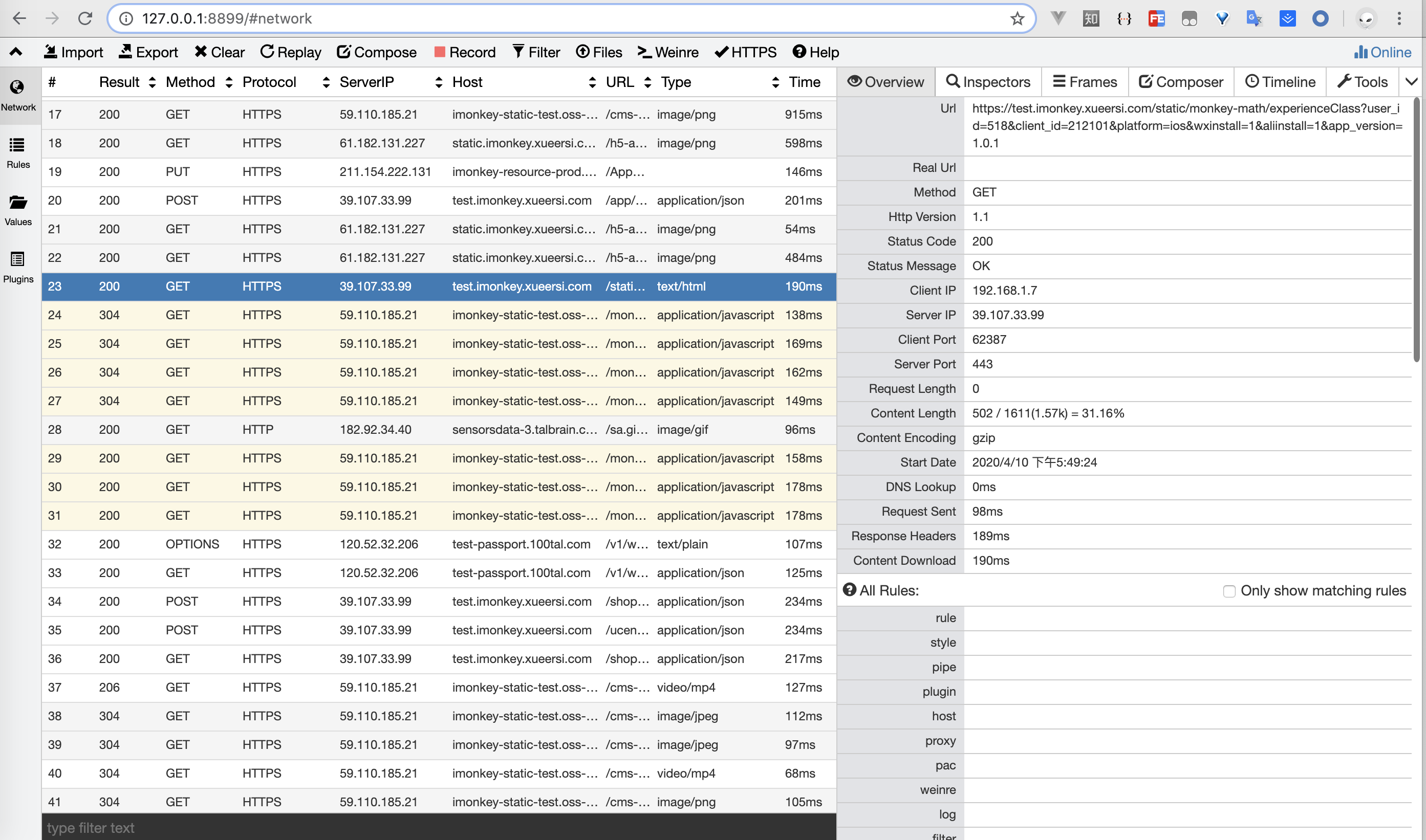Select row 32 OPTIONS request

coord(439,544)
